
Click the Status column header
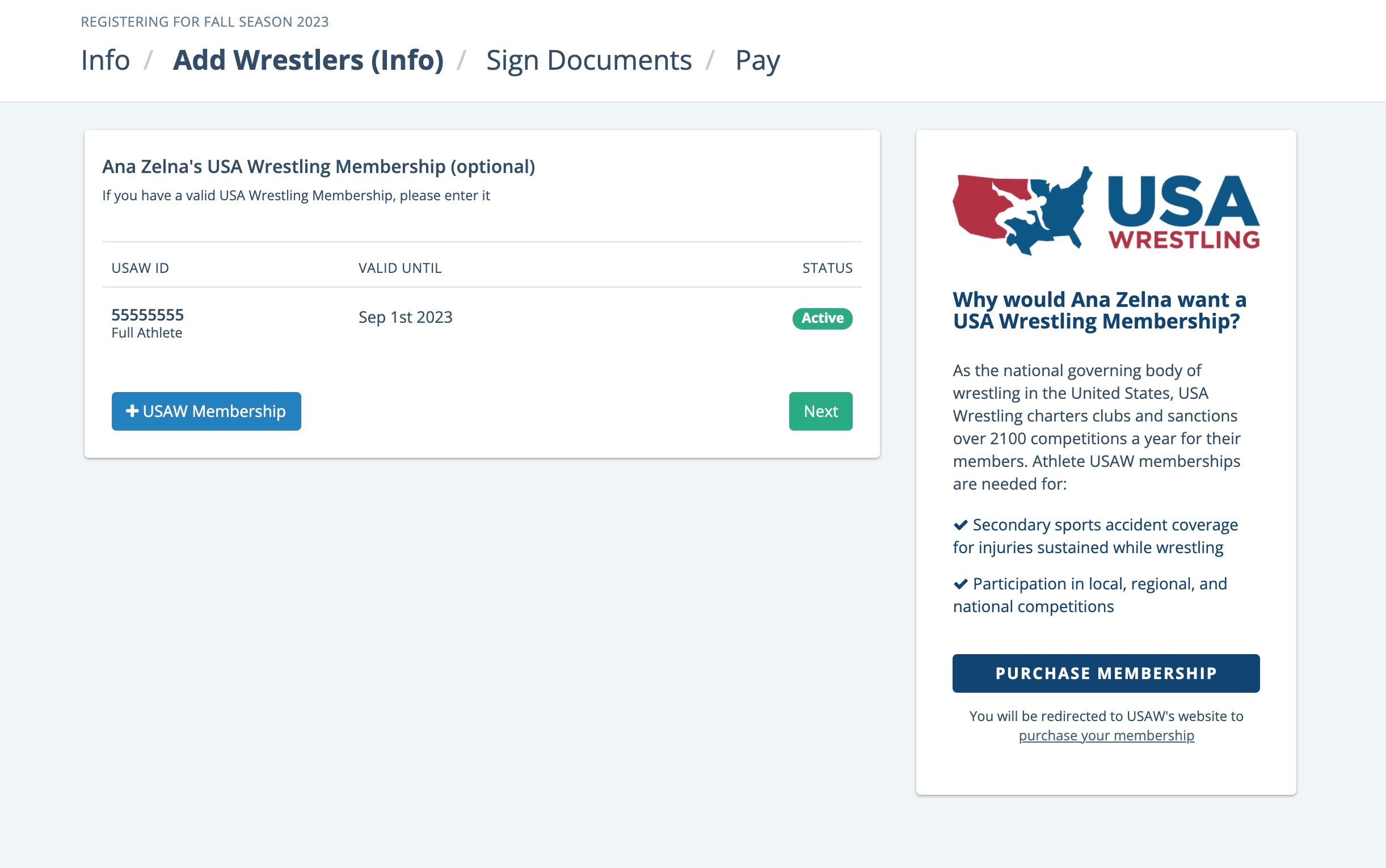pos(827,268)
